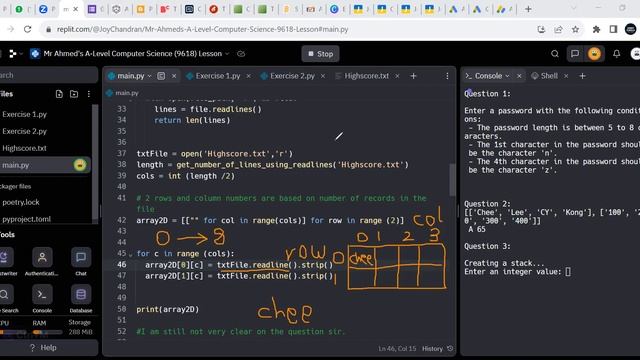Open the Chat tool
This screenshot has height=360, width=640.
click(x=81, y=262)
